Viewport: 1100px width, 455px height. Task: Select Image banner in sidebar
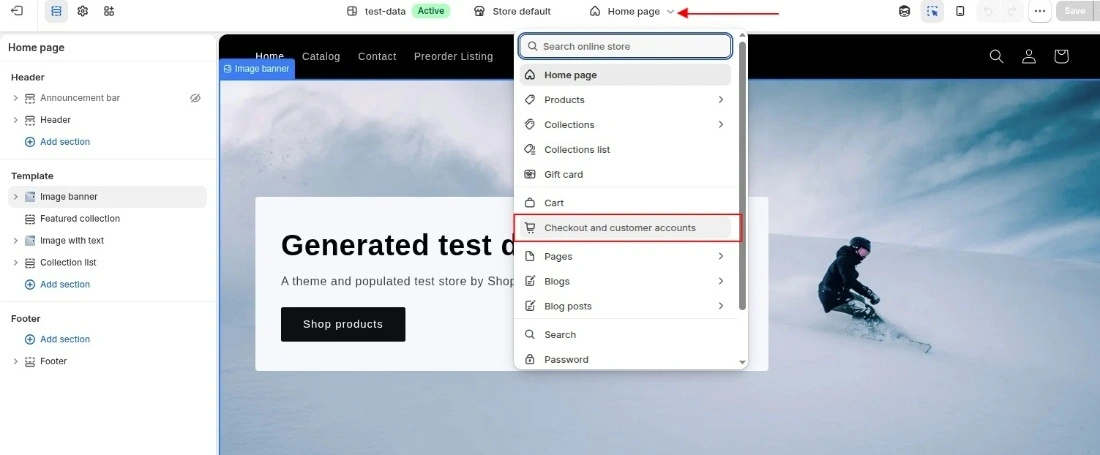[107, 197]
